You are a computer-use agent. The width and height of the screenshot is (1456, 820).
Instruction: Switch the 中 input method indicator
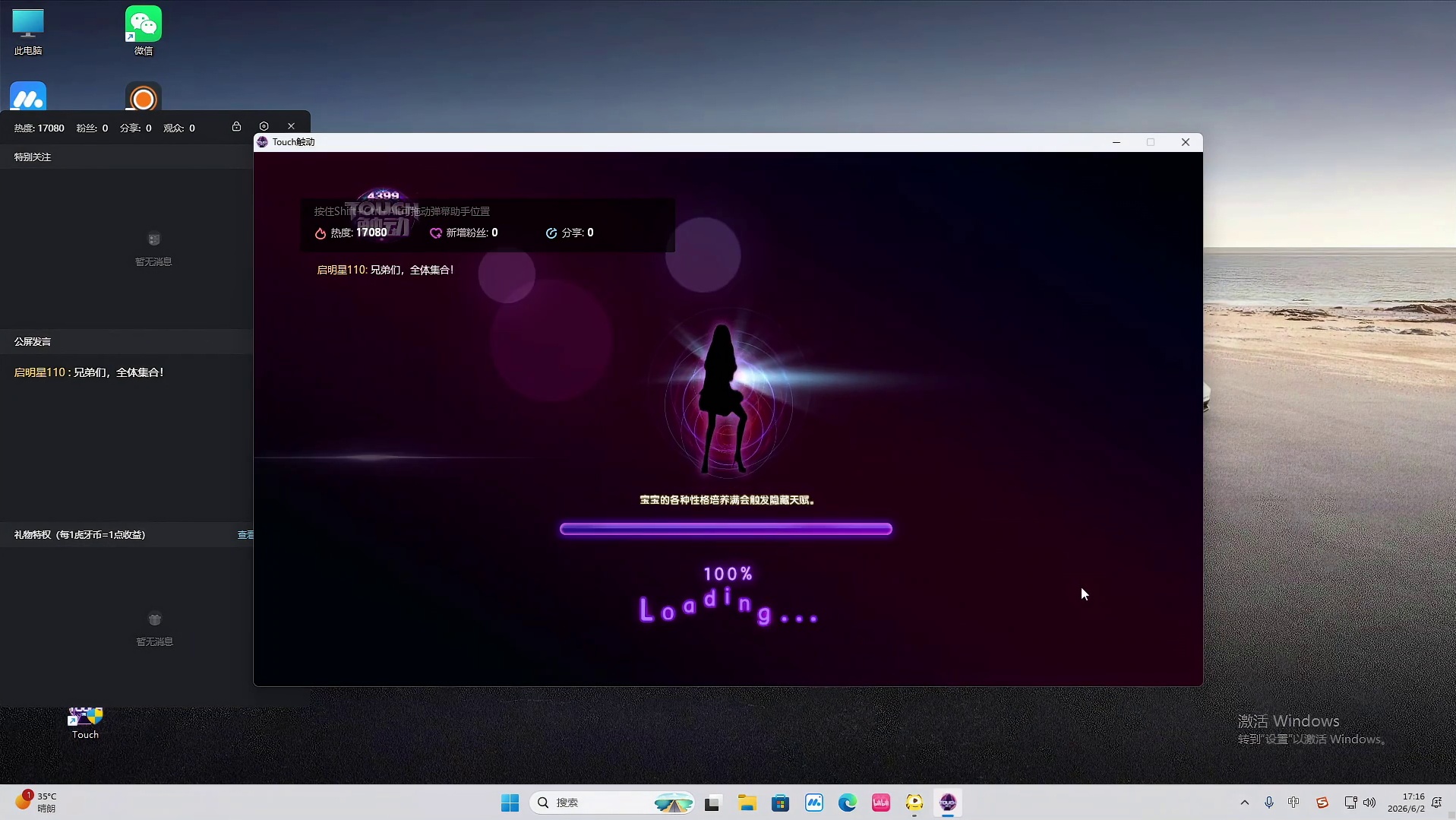coord(1293,803)
